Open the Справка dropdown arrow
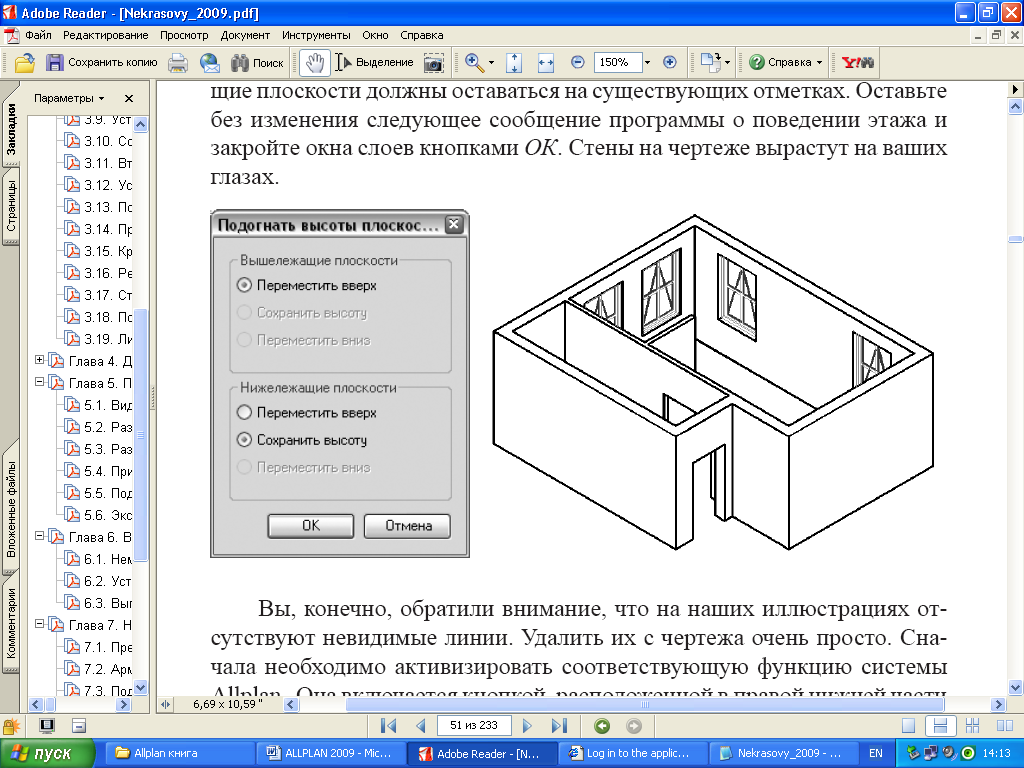The width and height of the screenshot is (1024, 768). [x=820, y=63]
